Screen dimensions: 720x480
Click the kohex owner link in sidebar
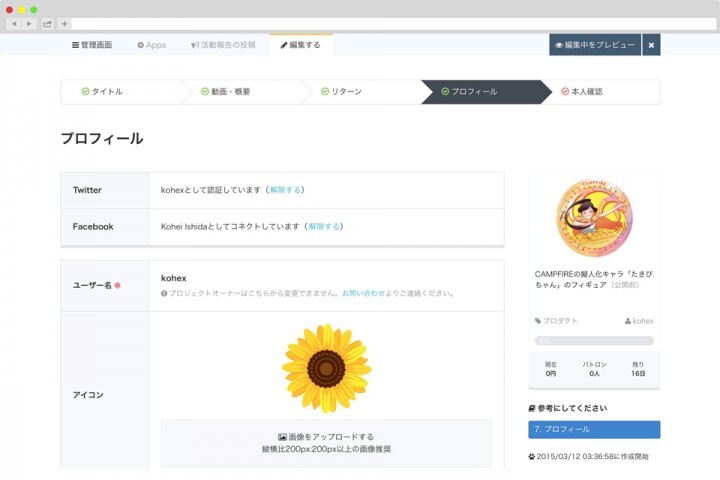(639, 321)
